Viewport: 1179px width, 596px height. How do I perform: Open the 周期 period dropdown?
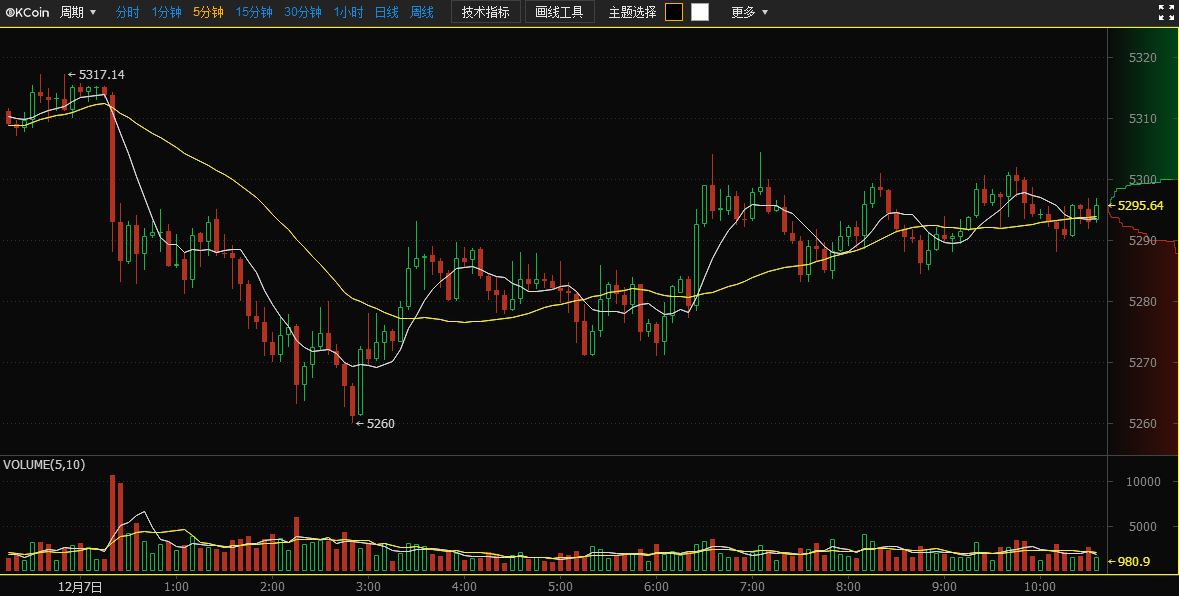tap(78, 12)
